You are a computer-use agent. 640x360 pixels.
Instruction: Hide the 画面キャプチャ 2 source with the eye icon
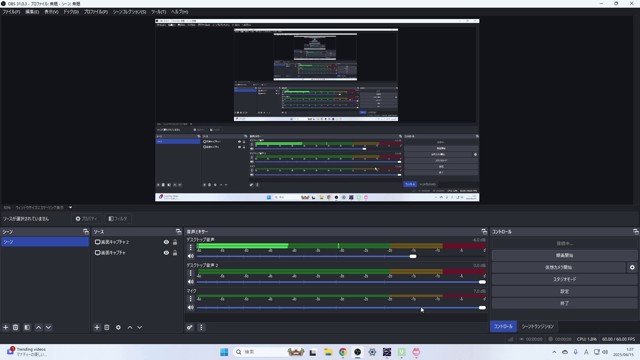tap(166, 242)
